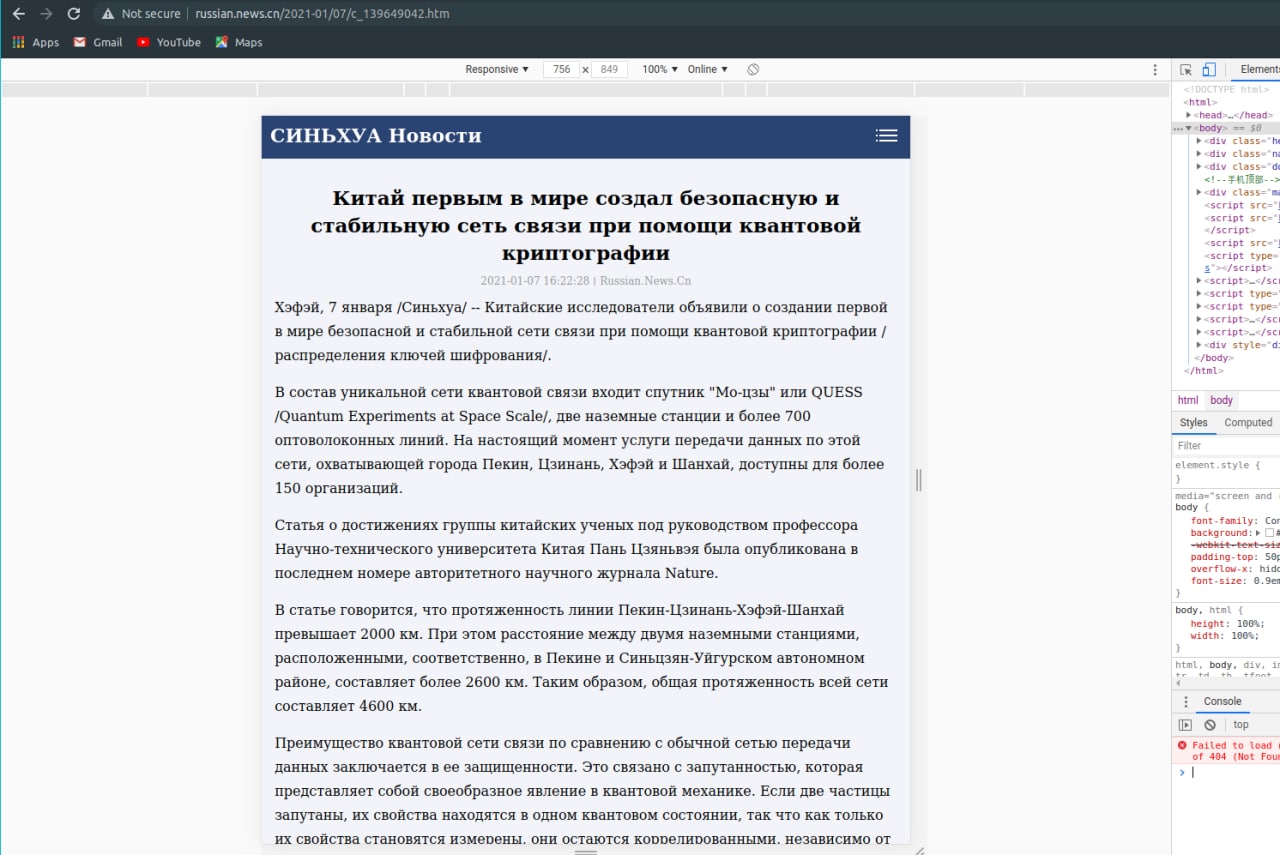Click the red error icon in console
This screenshot has width=1280, height=855.
pos(1182,745)
